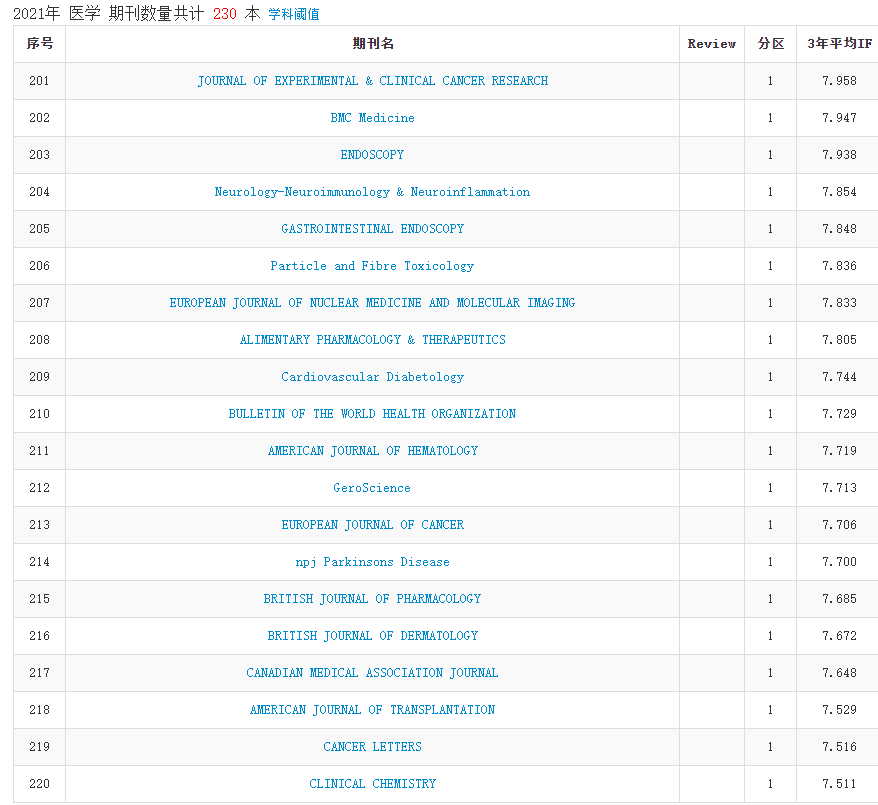Screen dimensions: 878x805
Task: Click serial number 201
Action: 39,81
